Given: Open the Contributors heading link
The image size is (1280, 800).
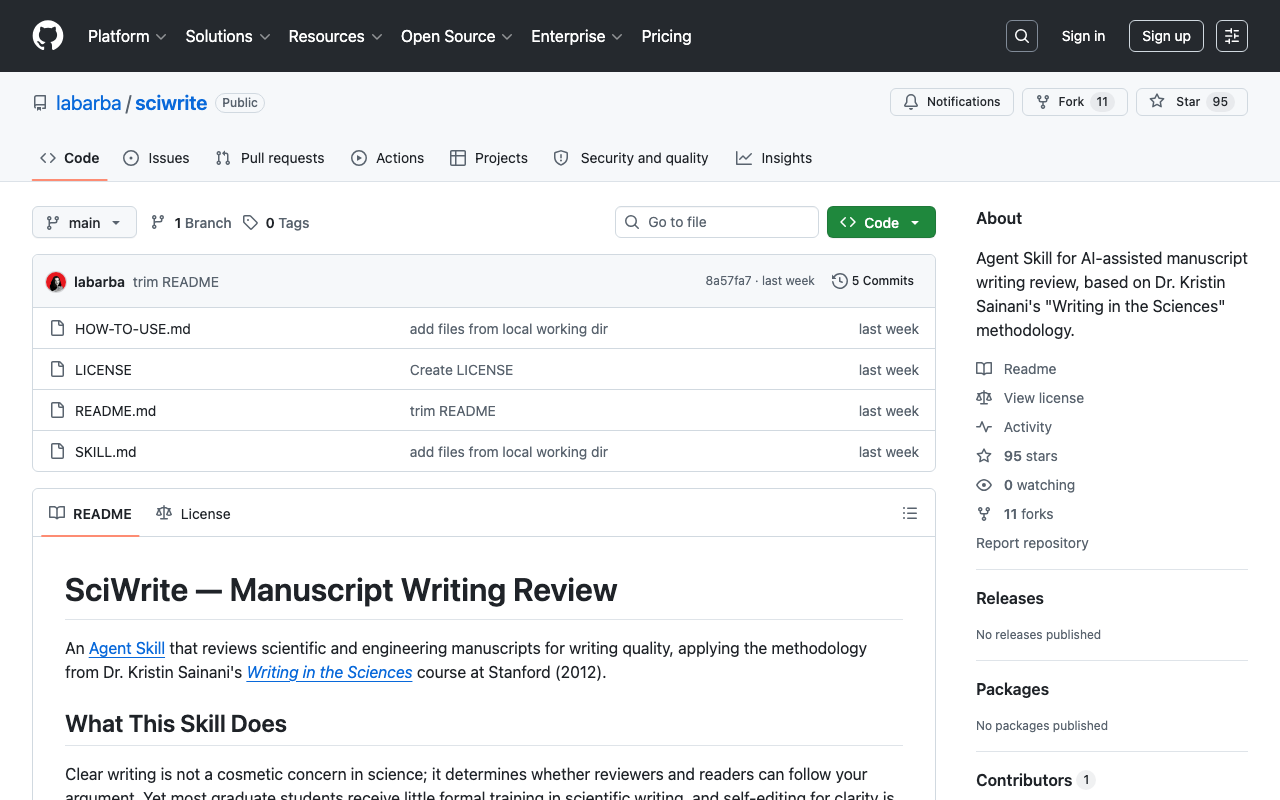Looking at the screenshot, I should 1035,780.
